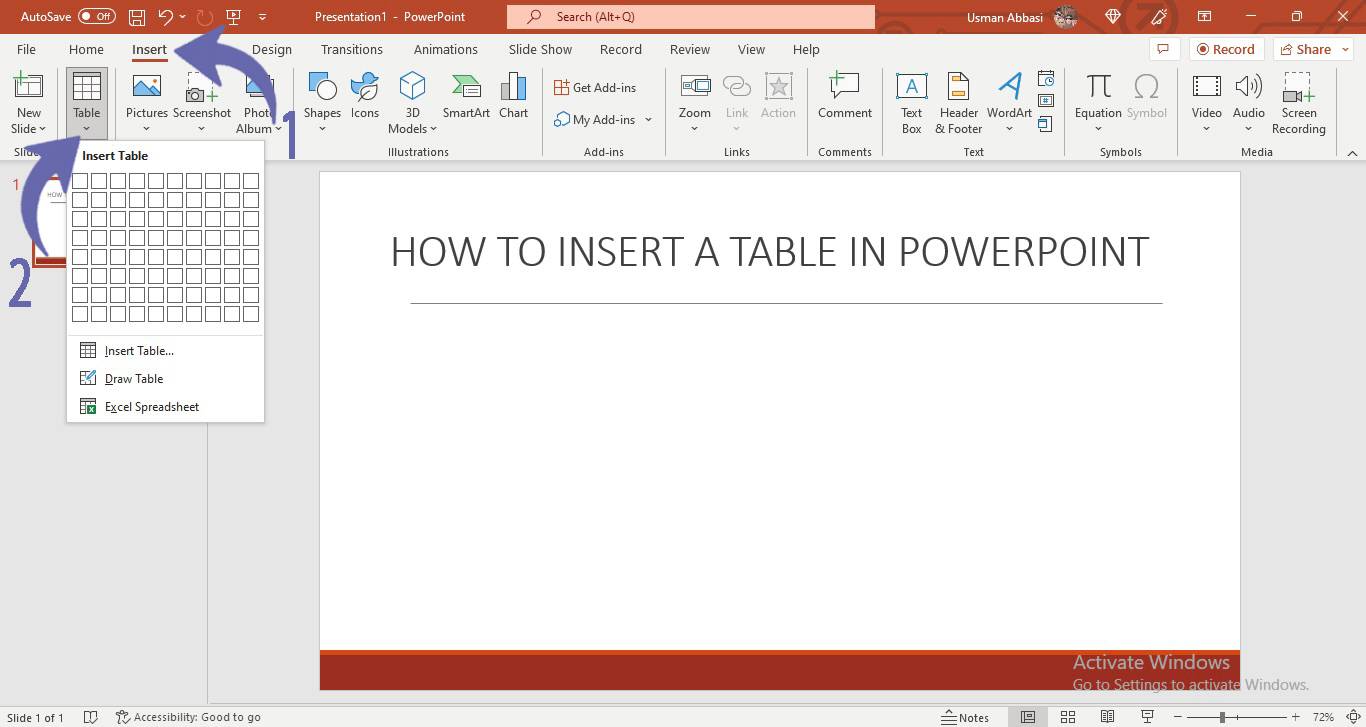Click the Video icon
Viewport: 1366px width, 727px height.
pos(1207,87)
